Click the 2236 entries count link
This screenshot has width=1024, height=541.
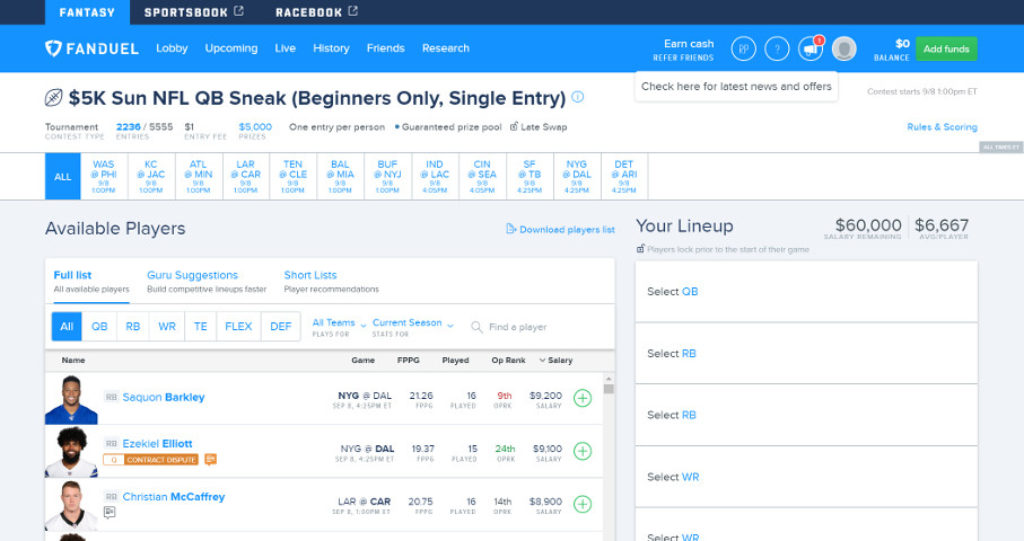pyautogui.click(x=128, y=127)
